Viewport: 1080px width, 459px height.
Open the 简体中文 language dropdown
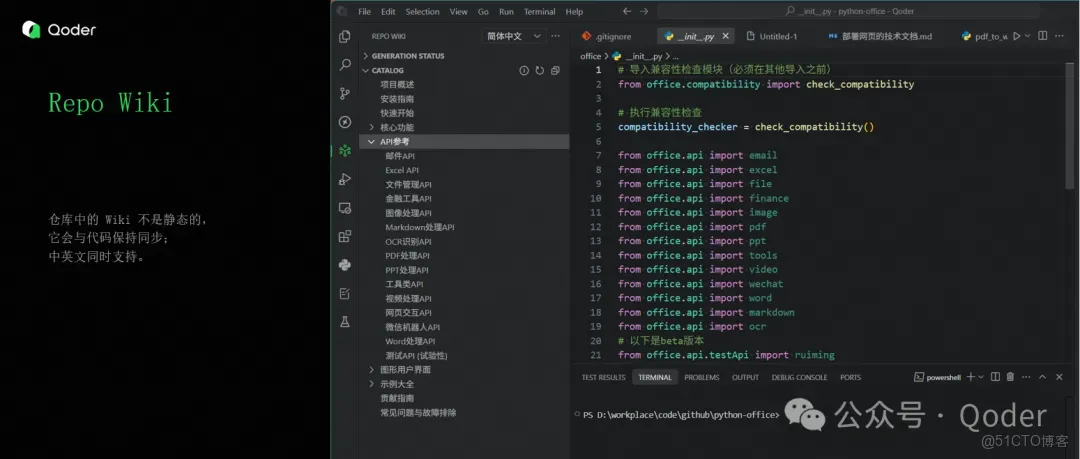tap(515, 36)
